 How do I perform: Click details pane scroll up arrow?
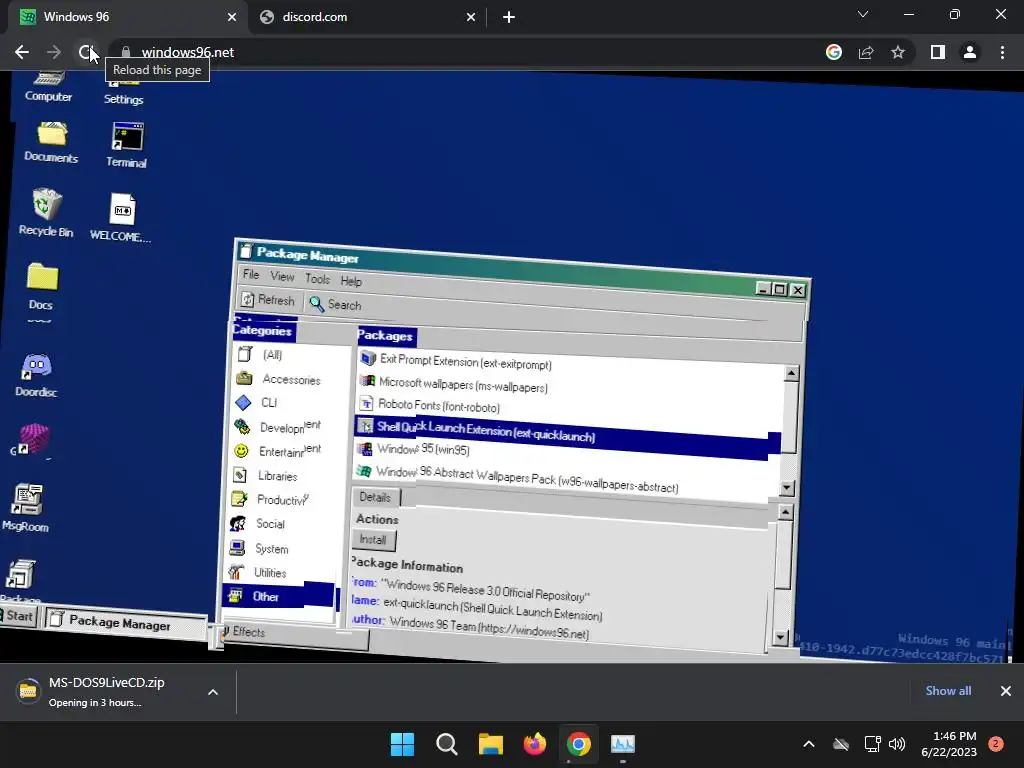click(x=786, y=512)
